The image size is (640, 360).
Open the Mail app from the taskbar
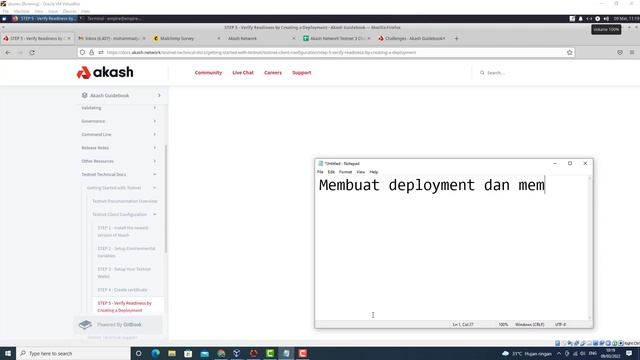point(204,353)
